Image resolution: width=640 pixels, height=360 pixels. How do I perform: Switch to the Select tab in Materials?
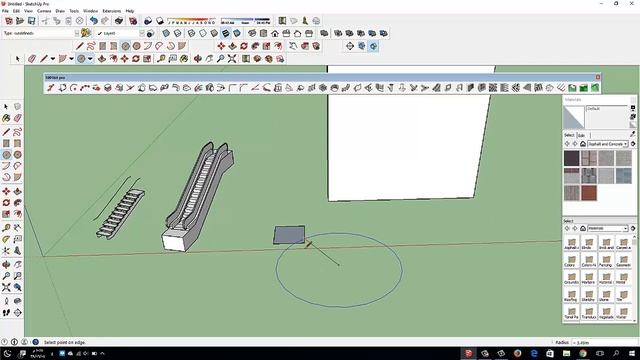(569, 135)
